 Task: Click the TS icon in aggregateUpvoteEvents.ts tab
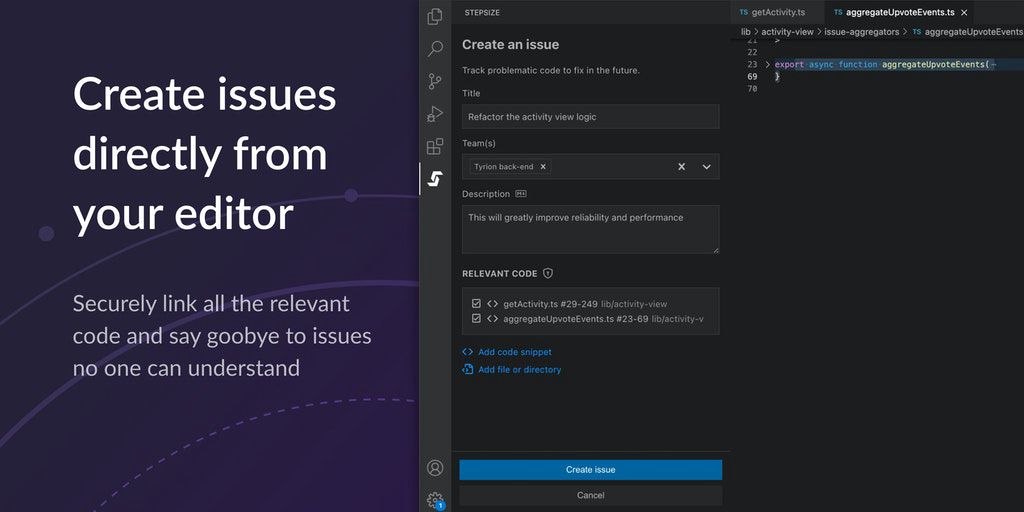[x=838, y=12]
